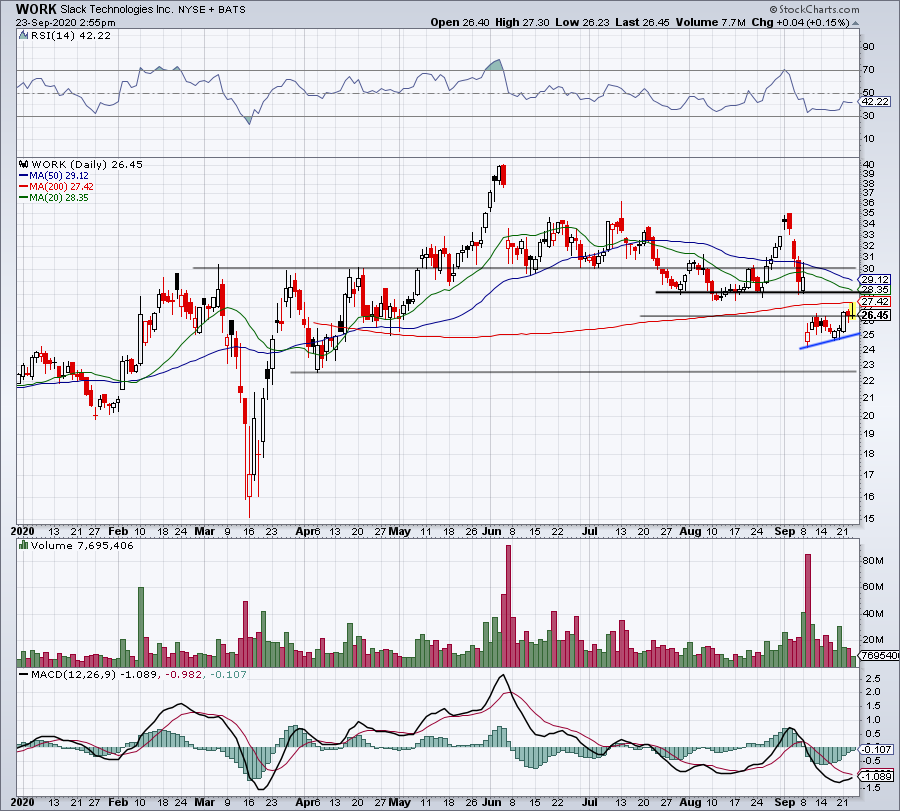The width and height of the screenshot is (900, 811).
Task: Click the Open 26.40 value
Action: (x=460, y=22)
